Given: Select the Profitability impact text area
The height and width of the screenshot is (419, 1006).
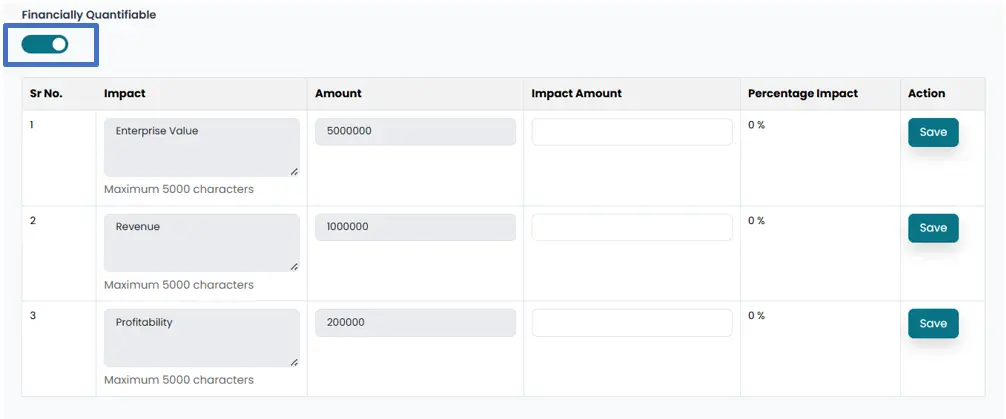Looking at the screenshot, I should pos(201,338).
